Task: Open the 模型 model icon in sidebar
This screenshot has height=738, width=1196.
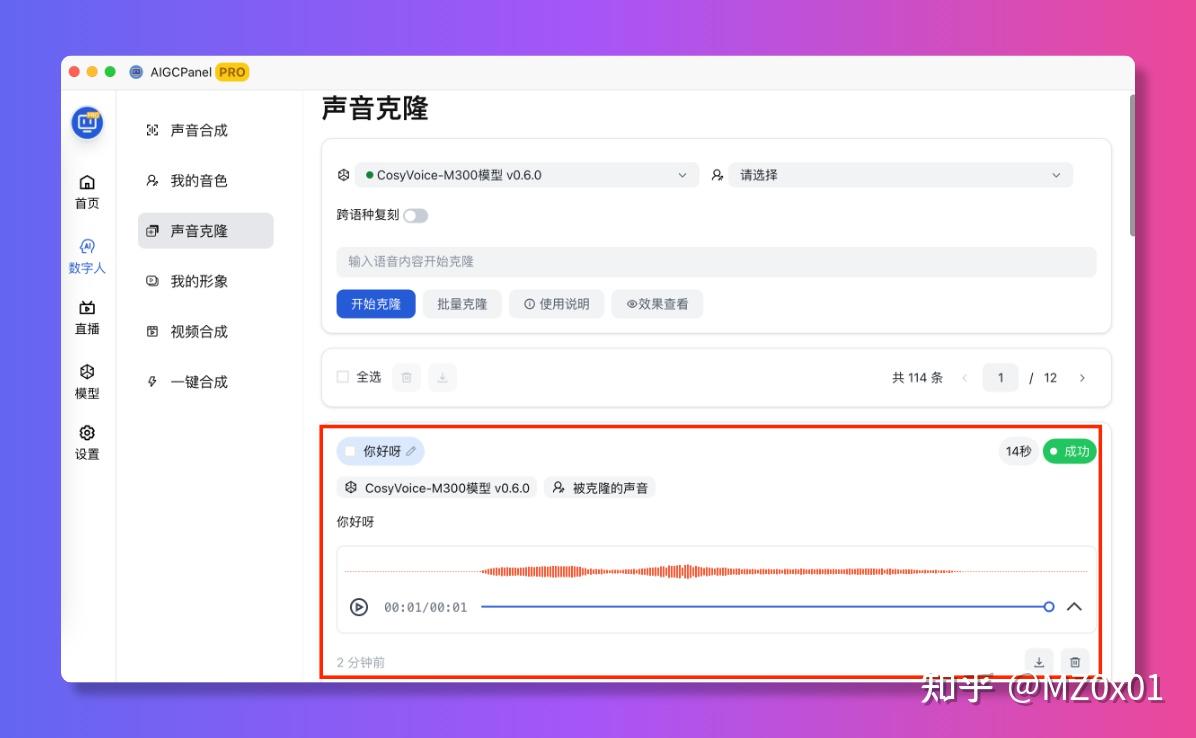Action: (x=87, y=373)
